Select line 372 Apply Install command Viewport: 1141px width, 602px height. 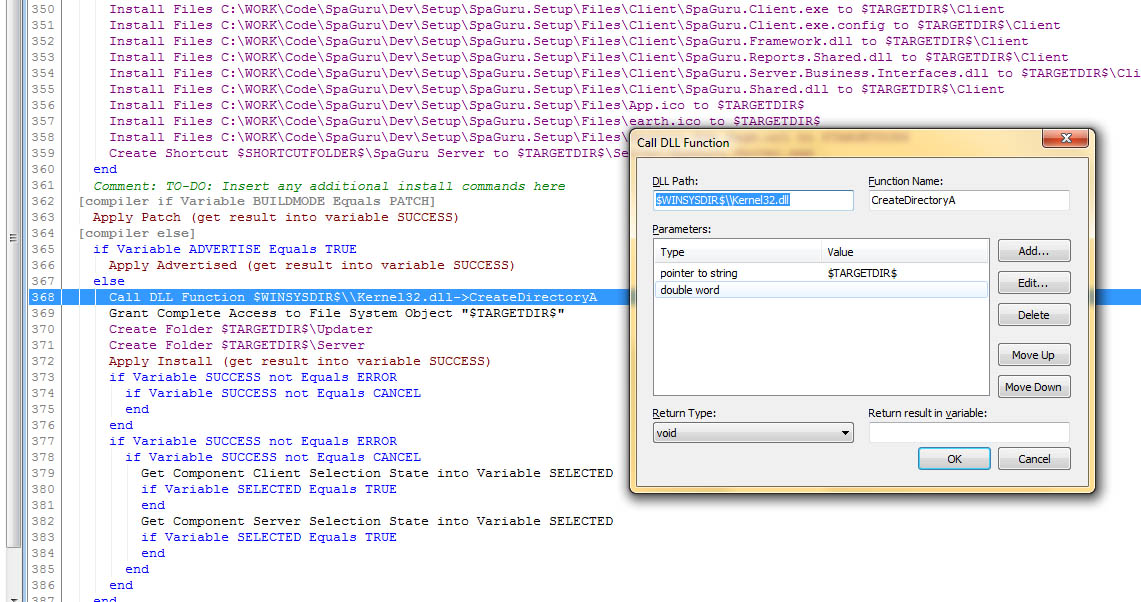coord(300,361)
